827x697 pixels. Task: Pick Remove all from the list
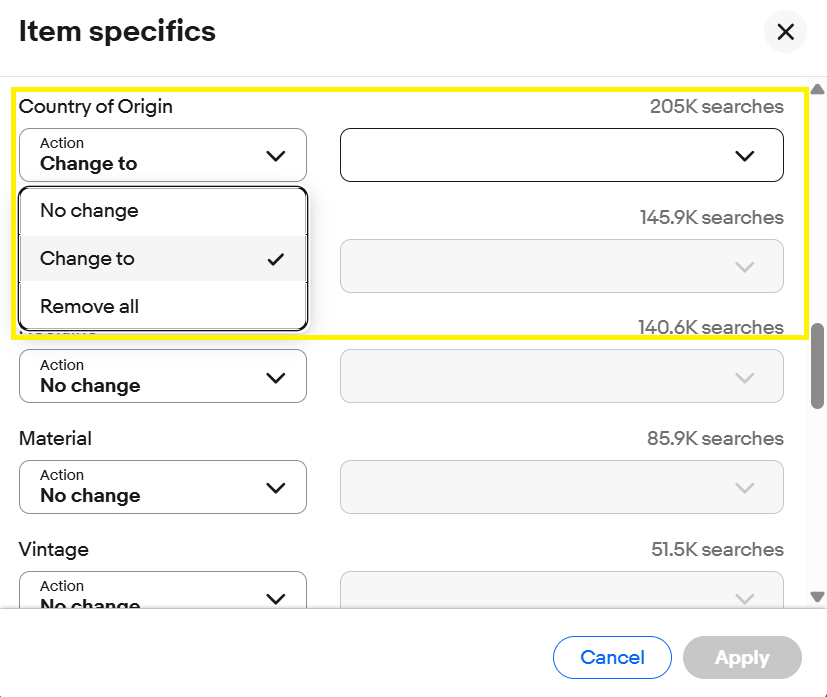coord(89,307)
